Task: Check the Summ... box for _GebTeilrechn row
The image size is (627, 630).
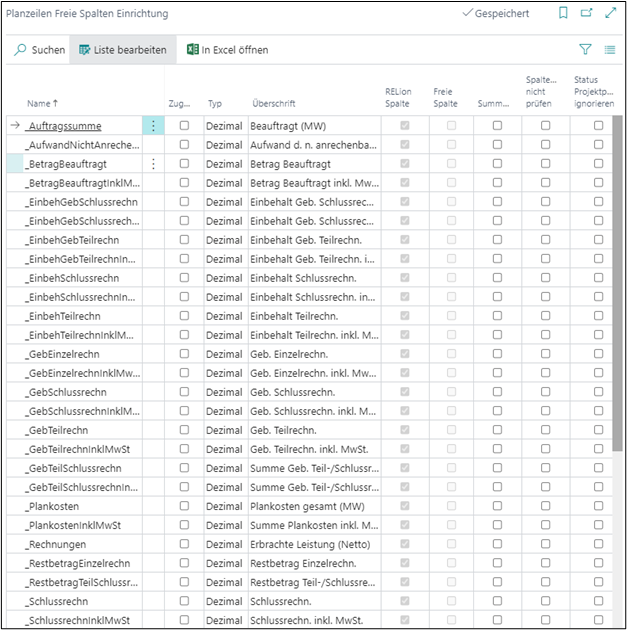Action: [x=498, y=430]
